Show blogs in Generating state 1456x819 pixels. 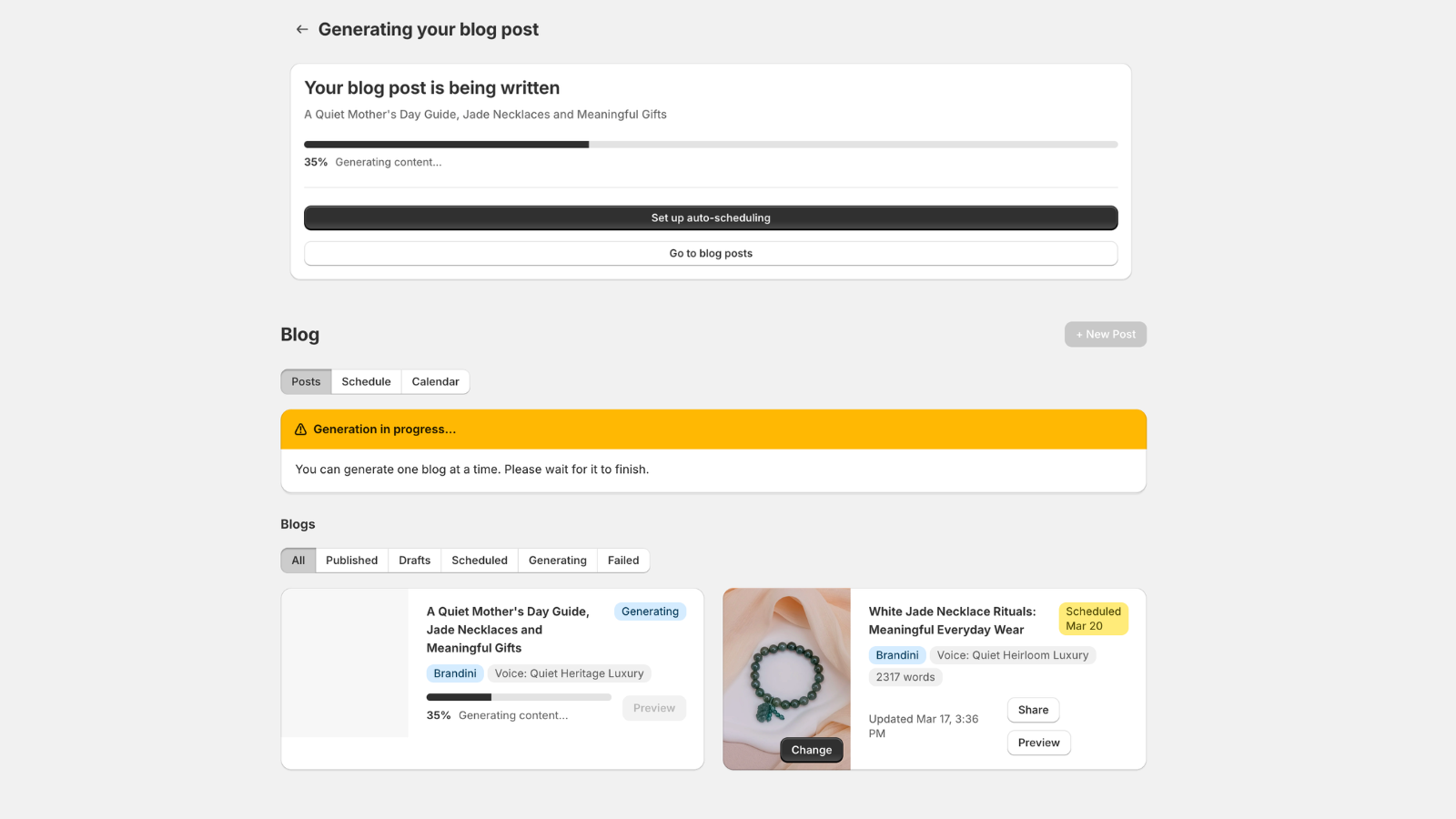coord(557,561)
